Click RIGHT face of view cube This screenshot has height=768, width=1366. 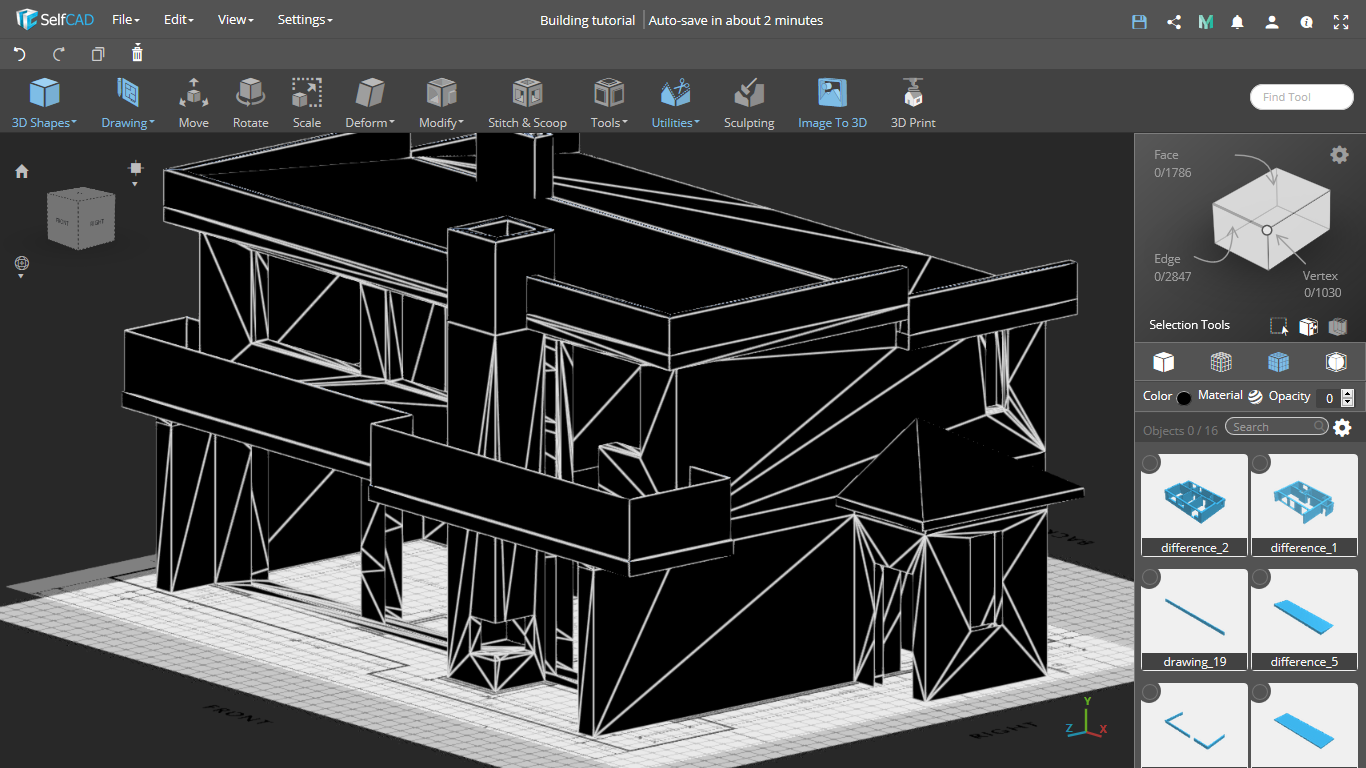coord(97,222)
